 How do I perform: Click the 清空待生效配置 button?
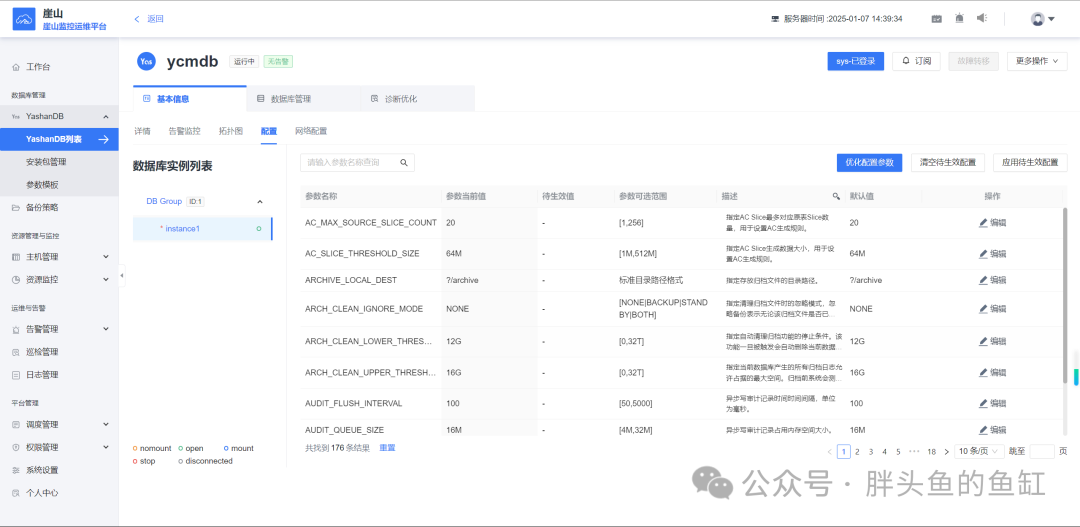click(948, 163)
